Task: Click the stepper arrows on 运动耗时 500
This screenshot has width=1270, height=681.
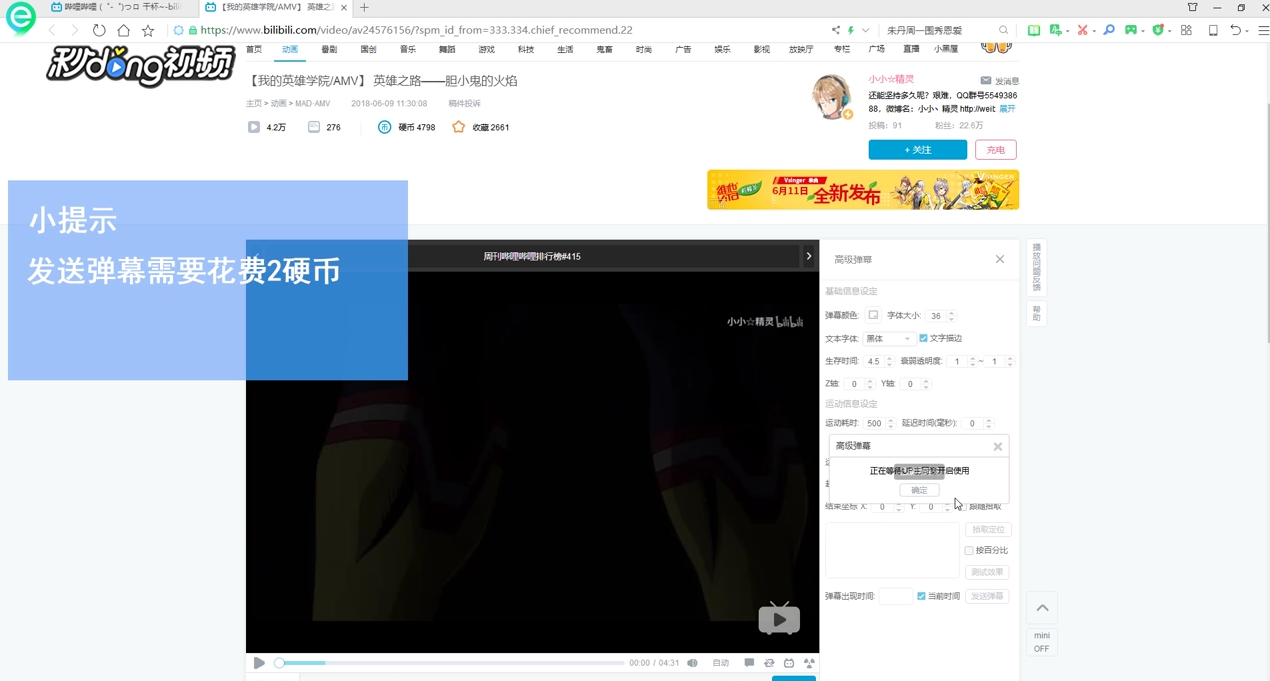Action: click(890, 423)
